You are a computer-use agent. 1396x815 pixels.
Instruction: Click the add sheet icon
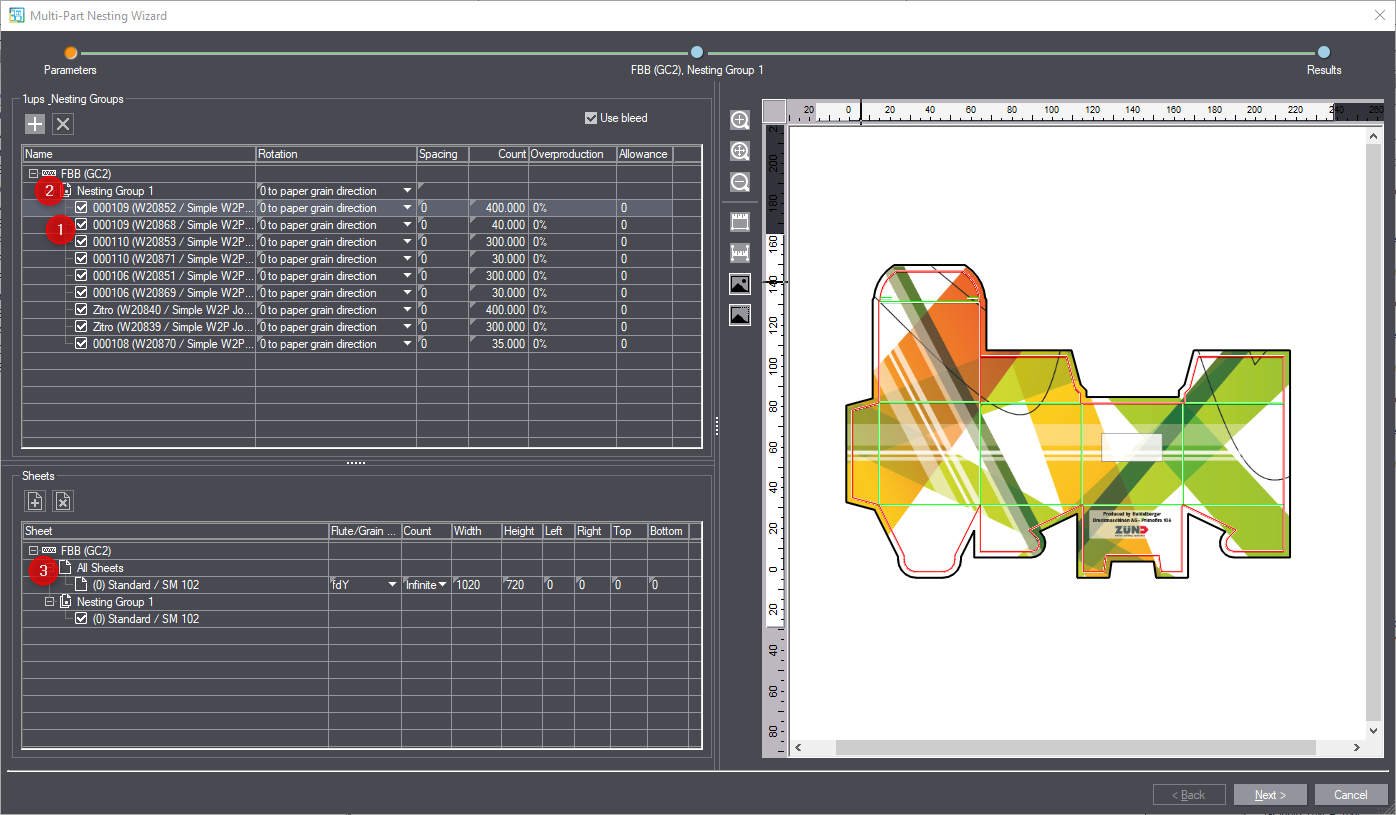[35, 501]
